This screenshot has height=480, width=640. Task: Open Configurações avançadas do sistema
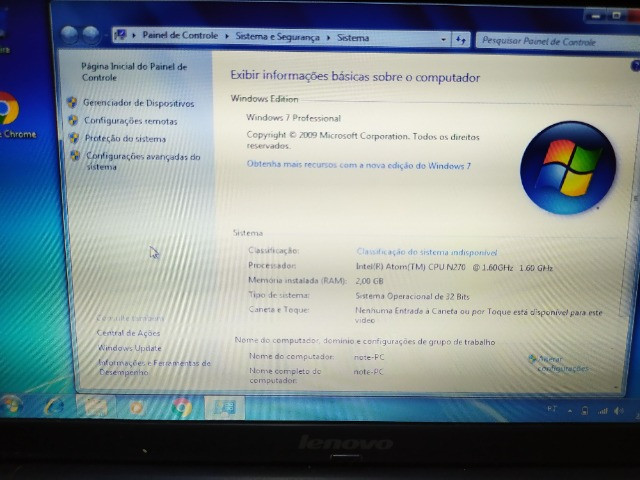(143, 162)
